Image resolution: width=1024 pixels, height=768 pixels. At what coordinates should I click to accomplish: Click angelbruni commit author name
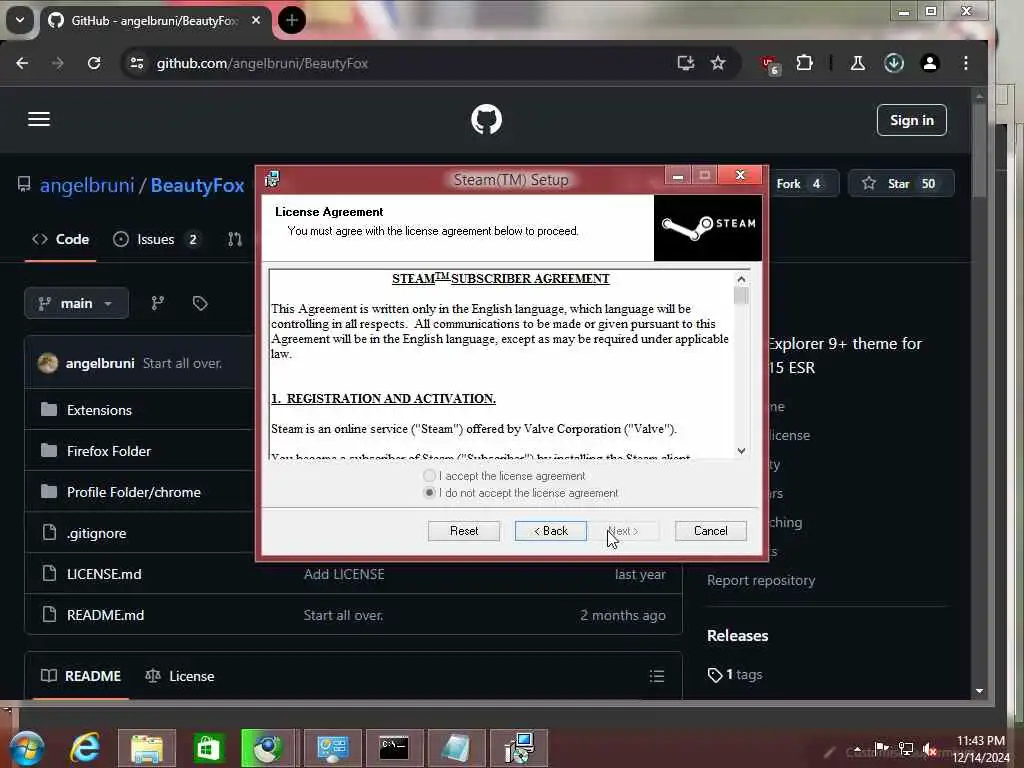100,363
